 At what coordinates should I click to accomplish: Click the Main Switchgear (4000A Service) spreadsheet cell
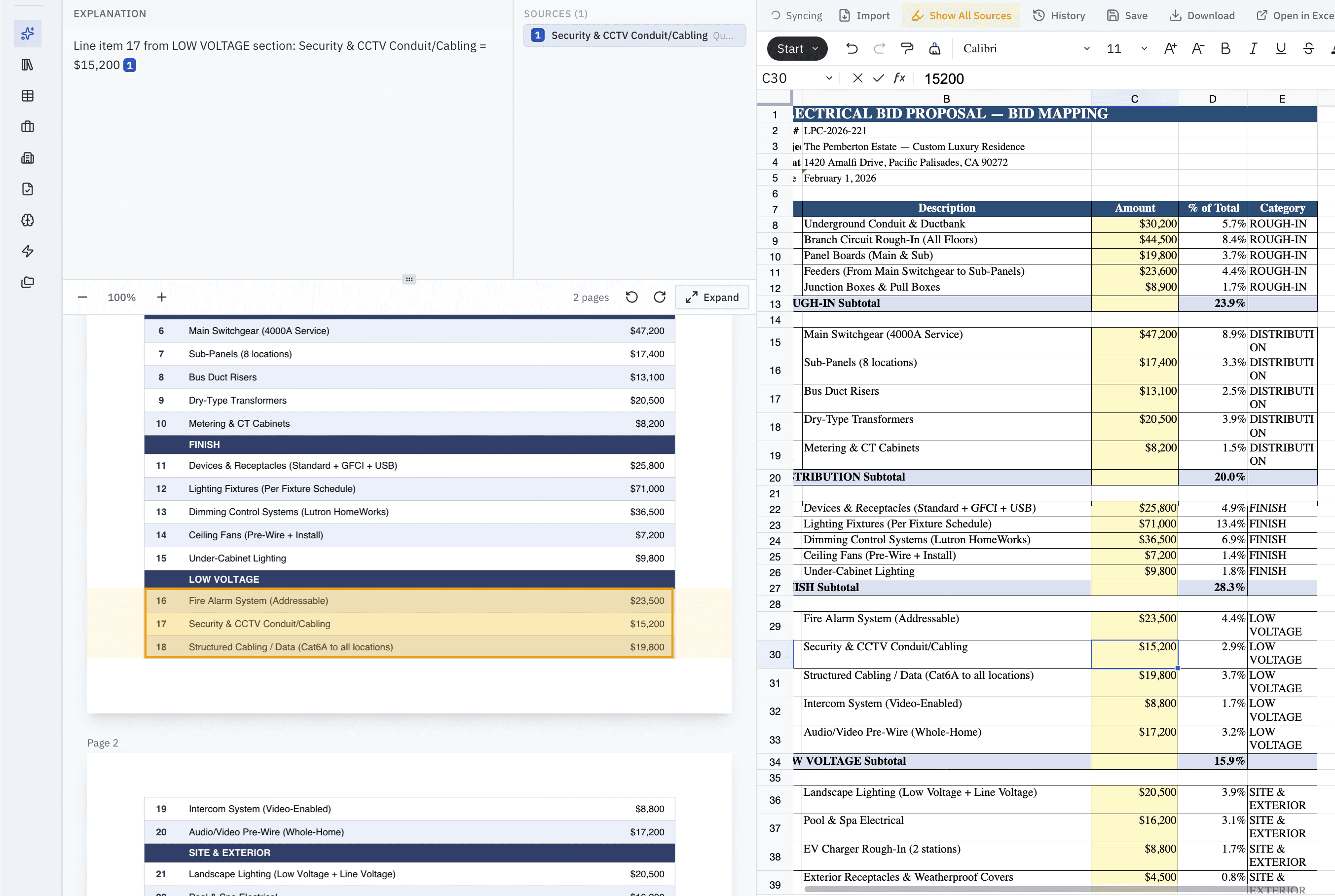click(x=946, y=342)
